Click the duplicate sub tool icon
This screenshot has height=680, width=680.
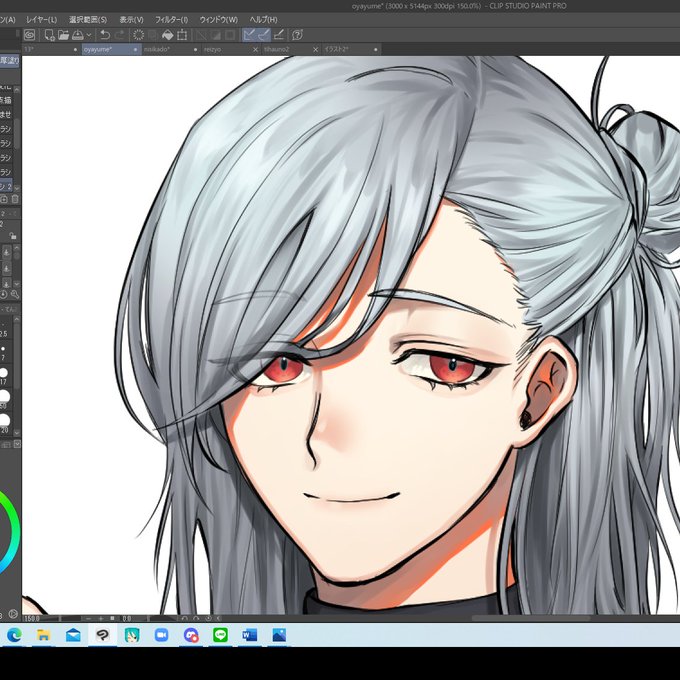4,199
